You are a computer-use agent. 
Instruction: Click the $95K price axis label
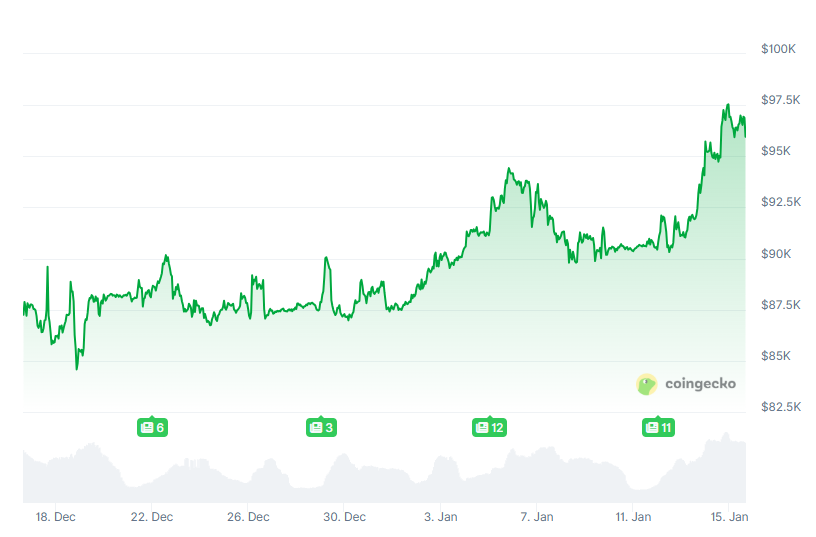[776, 151]
